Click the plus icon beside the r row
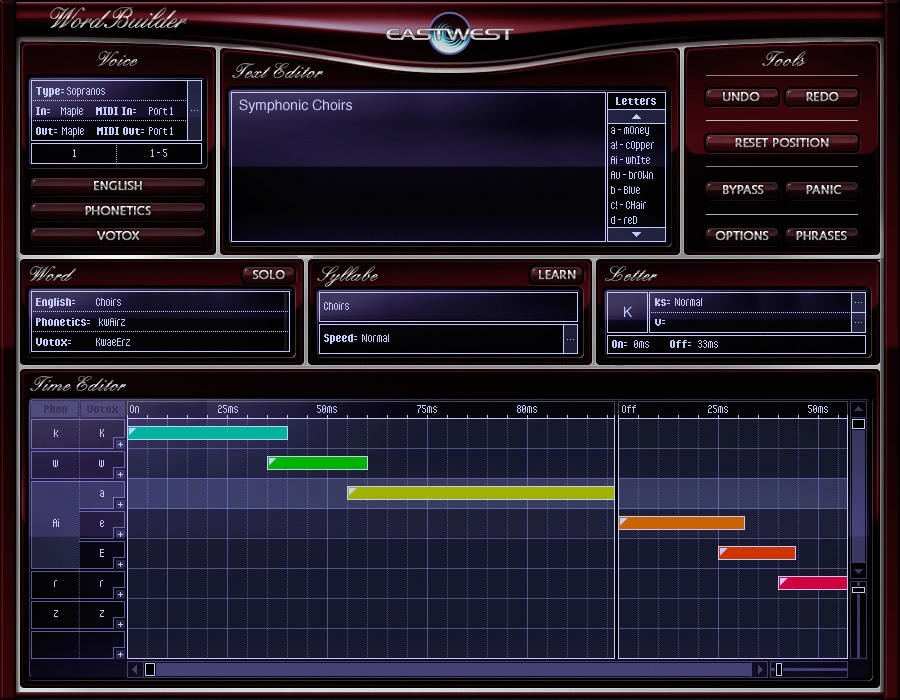This screenshot has width=900, height=700. [x=120, y=594]
